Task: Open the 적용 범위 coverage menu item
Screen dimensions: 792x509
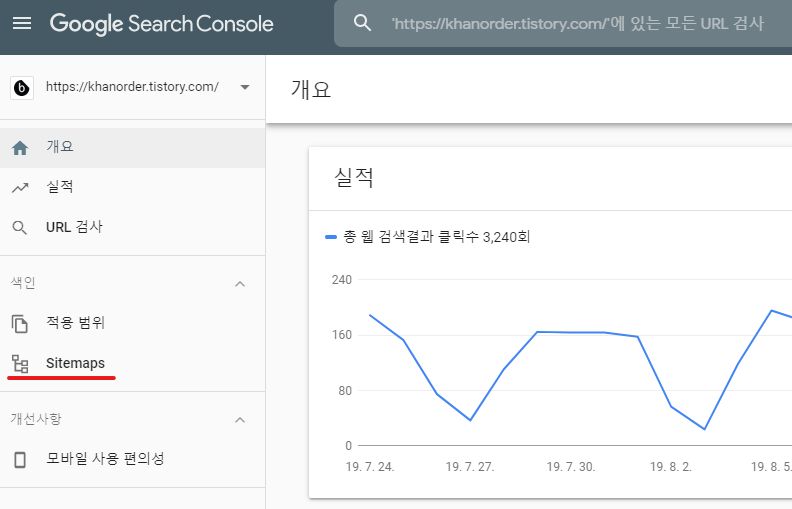Action: pos(132,323)
